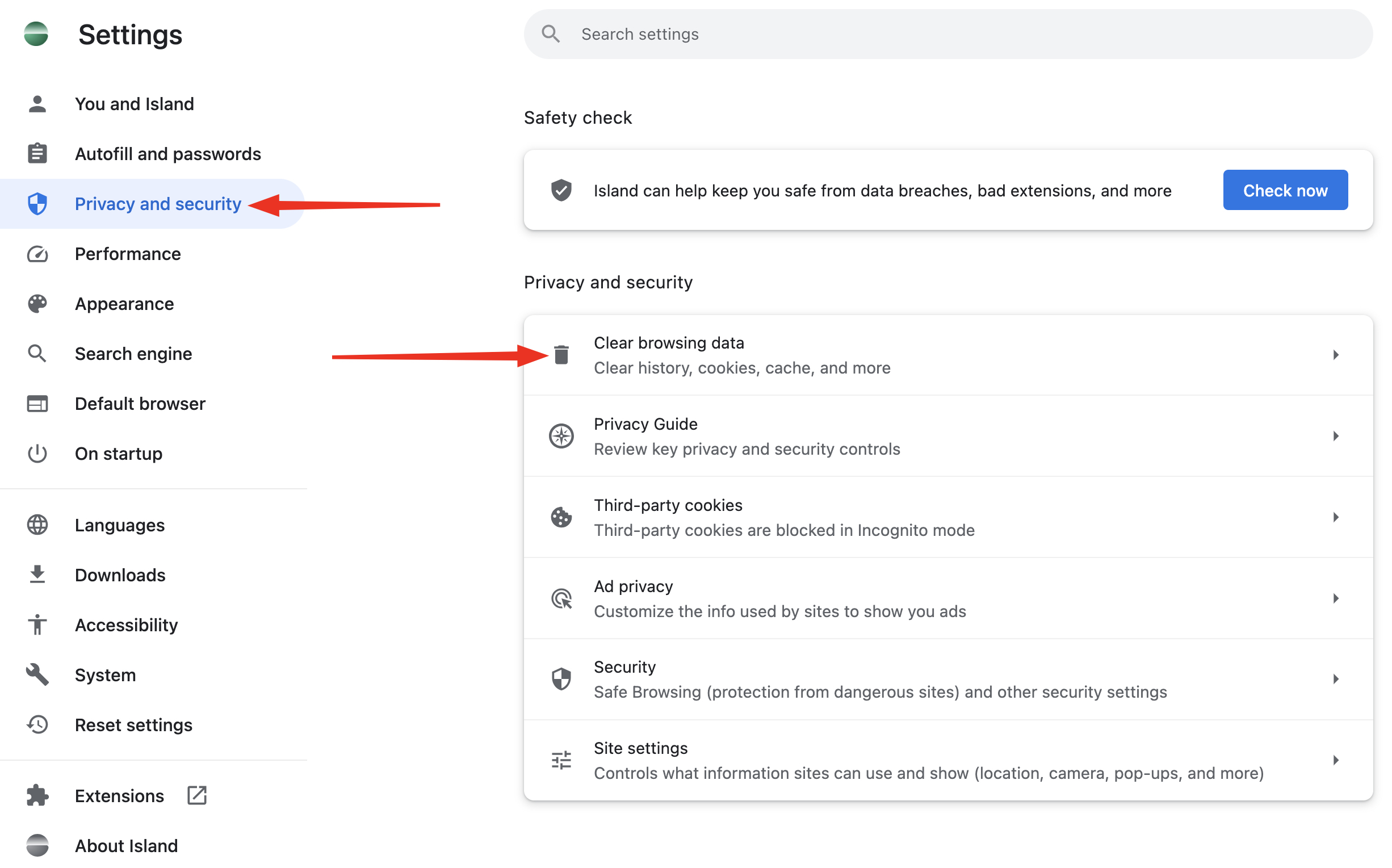Click the wrench System icon

(x=37, y=675)
